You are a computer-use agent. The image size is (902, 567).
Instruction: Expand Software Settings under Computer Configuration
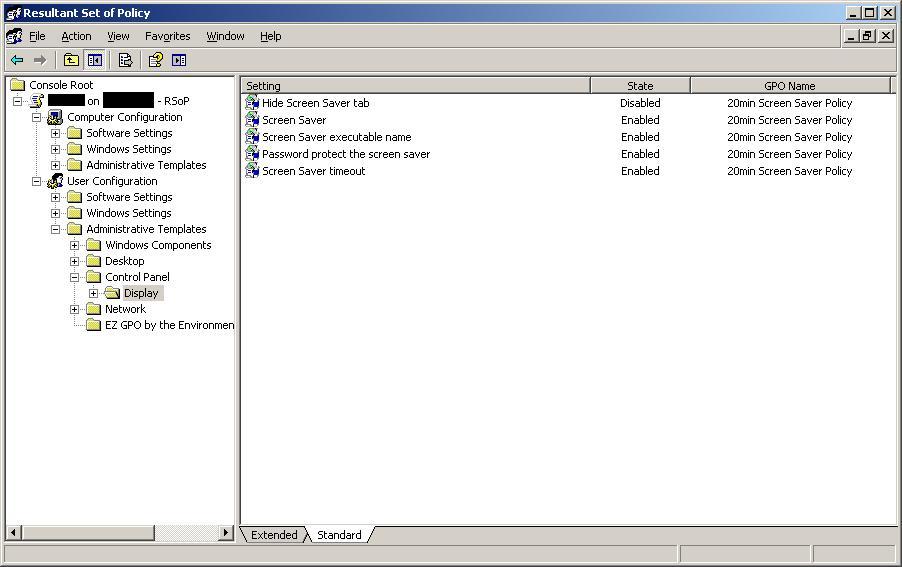pos(55,133)
